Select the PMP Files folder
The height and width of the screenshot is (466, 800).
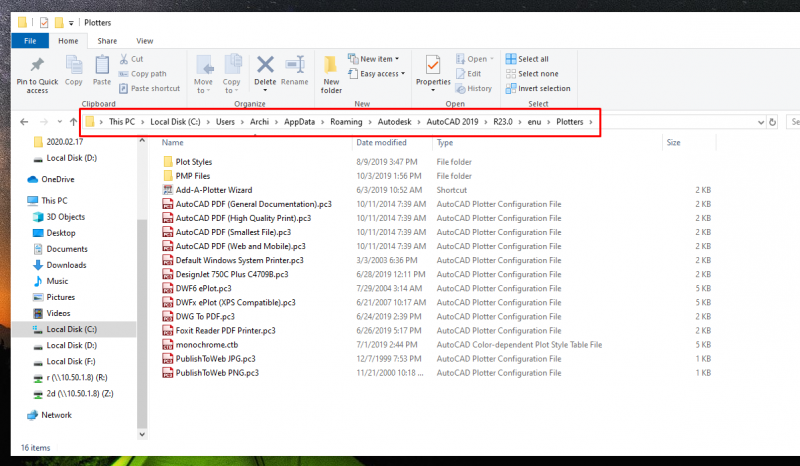tap(186, 176)
